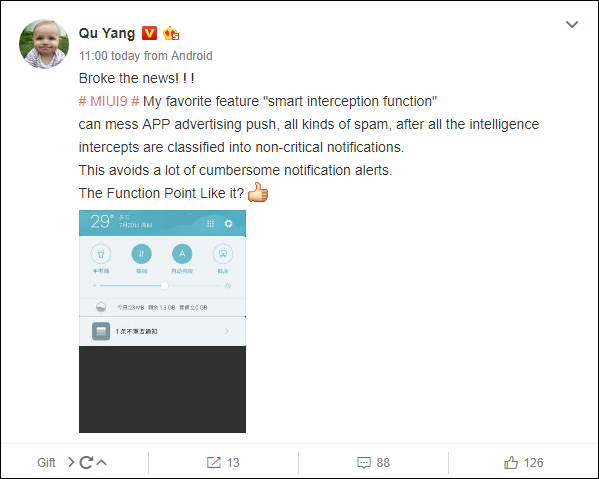Screen dimensions: 599x479
Task: Open Qu Yang's profile avatar
Action: coord(44,44)
